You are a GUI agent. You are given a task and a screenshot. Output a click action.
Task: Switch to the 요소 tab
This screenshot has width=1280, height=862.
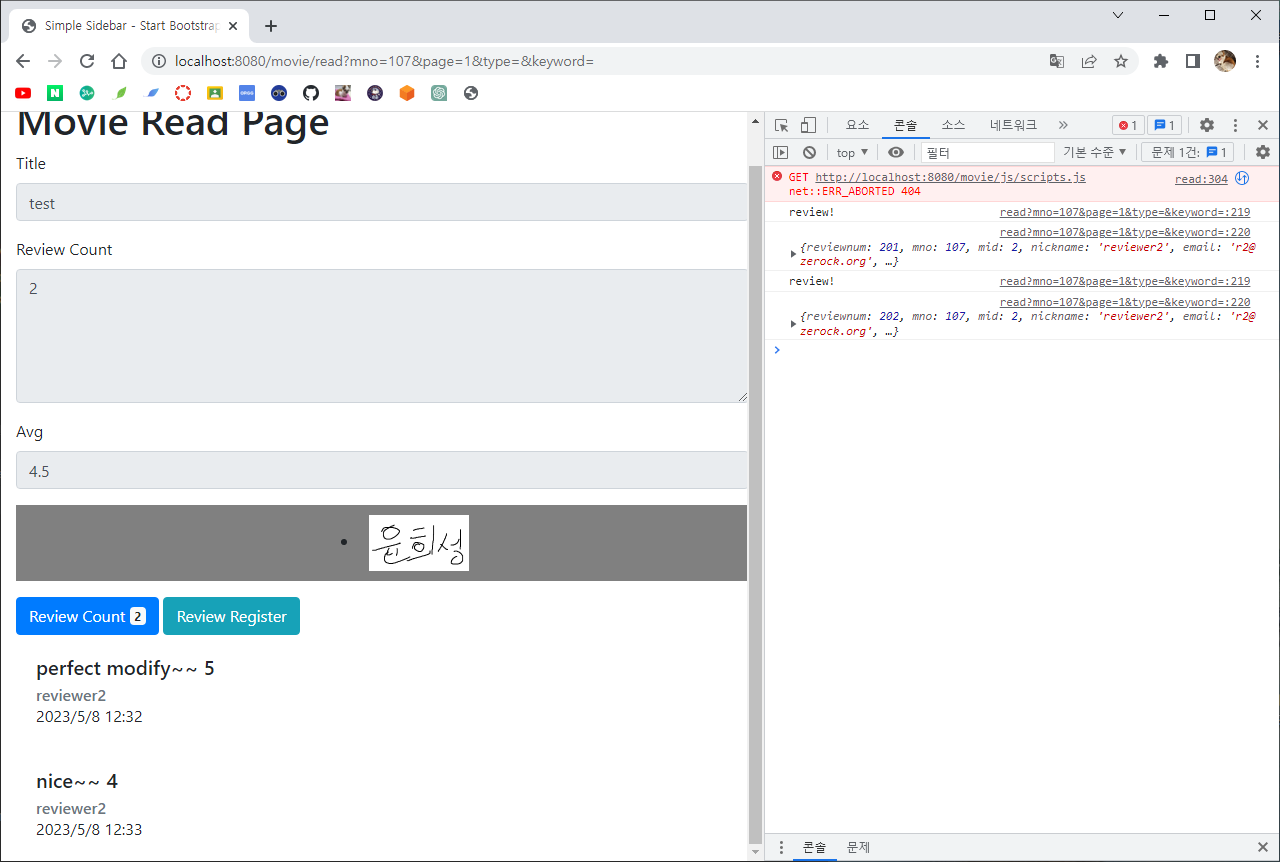858,125
